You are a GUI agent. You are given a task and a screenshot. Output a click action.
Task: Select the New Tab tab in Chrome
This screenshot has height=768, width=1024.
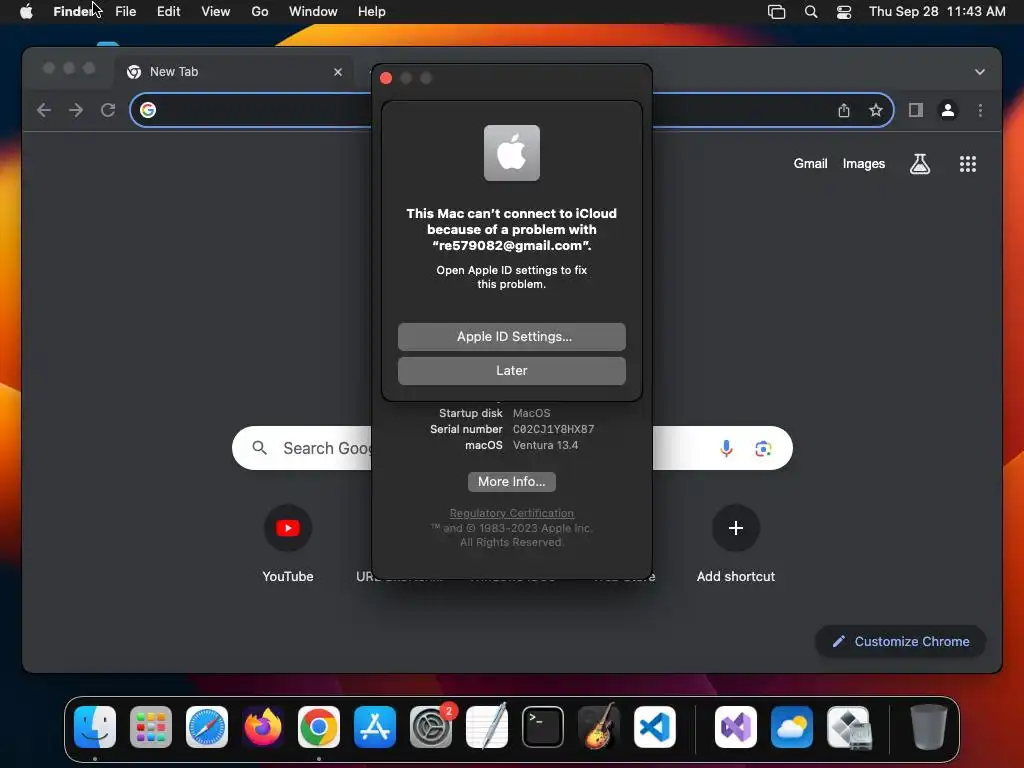click(x=235, y=72)
